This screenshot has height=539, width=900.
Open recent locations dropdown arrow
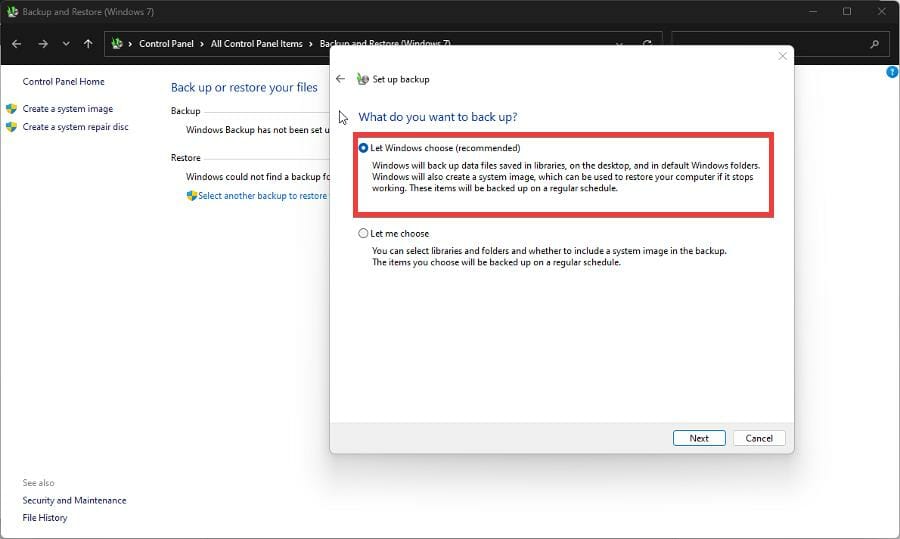pyautogui.click(x=66, y=44)
